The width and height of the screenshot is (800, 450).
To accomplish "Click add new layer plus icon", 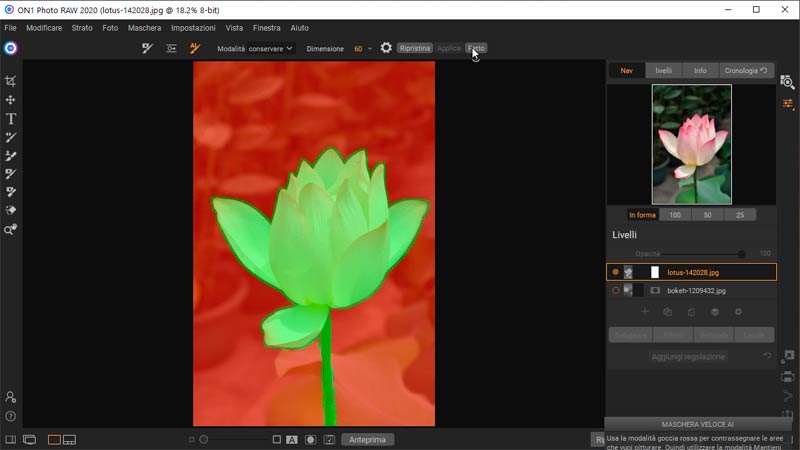I will point(644,312).
